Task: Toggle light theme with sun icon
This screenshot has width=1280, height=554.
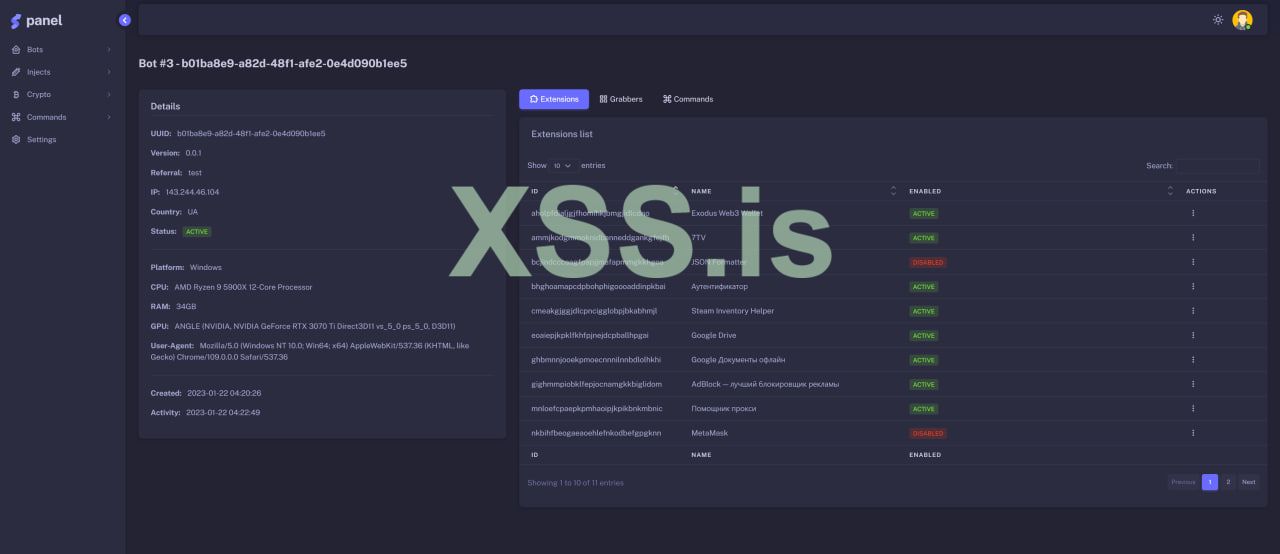Action: (x=1218, y=20)
